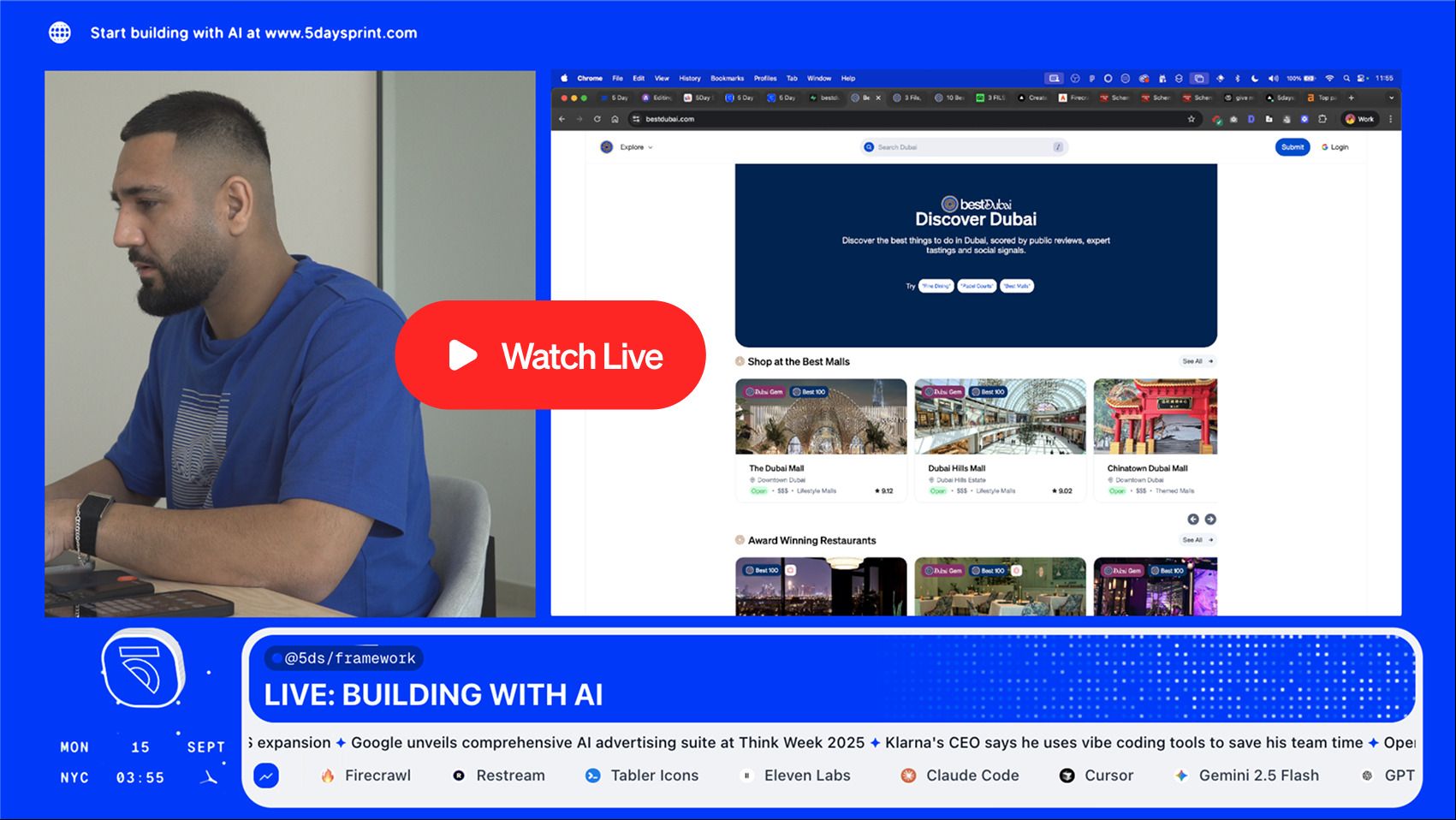Bookmark the page with the star icon

pos(1191,119)
